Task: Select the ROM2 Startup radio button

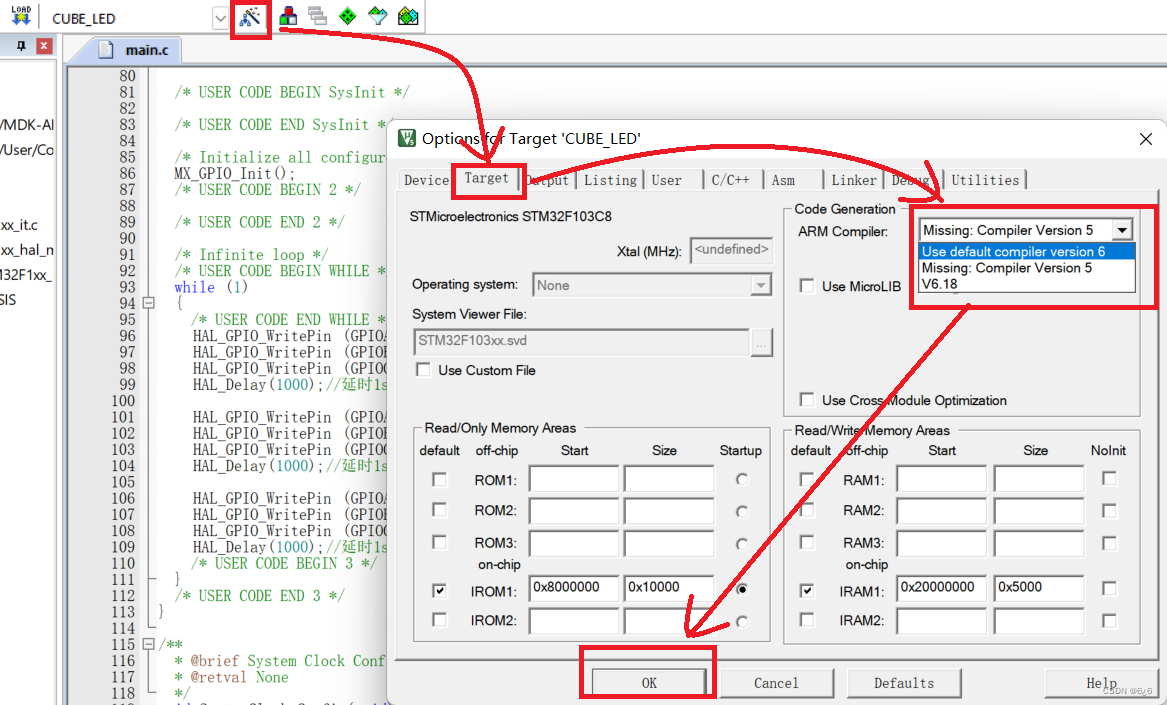Action: point(741,511)
